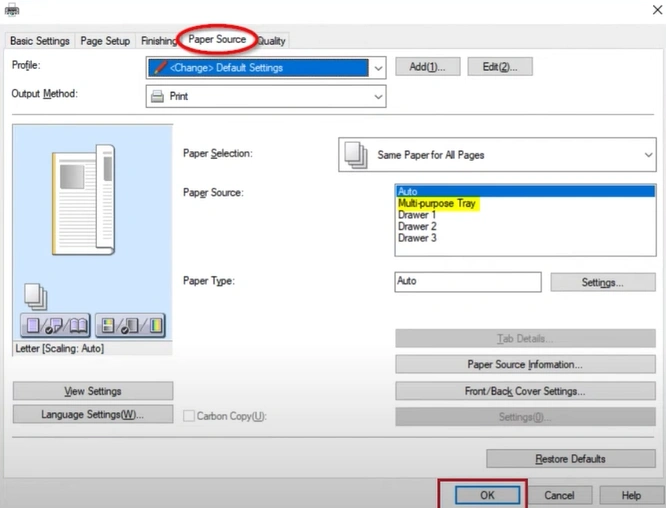Click the Add(1)... button
This screenshot has width=666, height=508.
[428, 67]
